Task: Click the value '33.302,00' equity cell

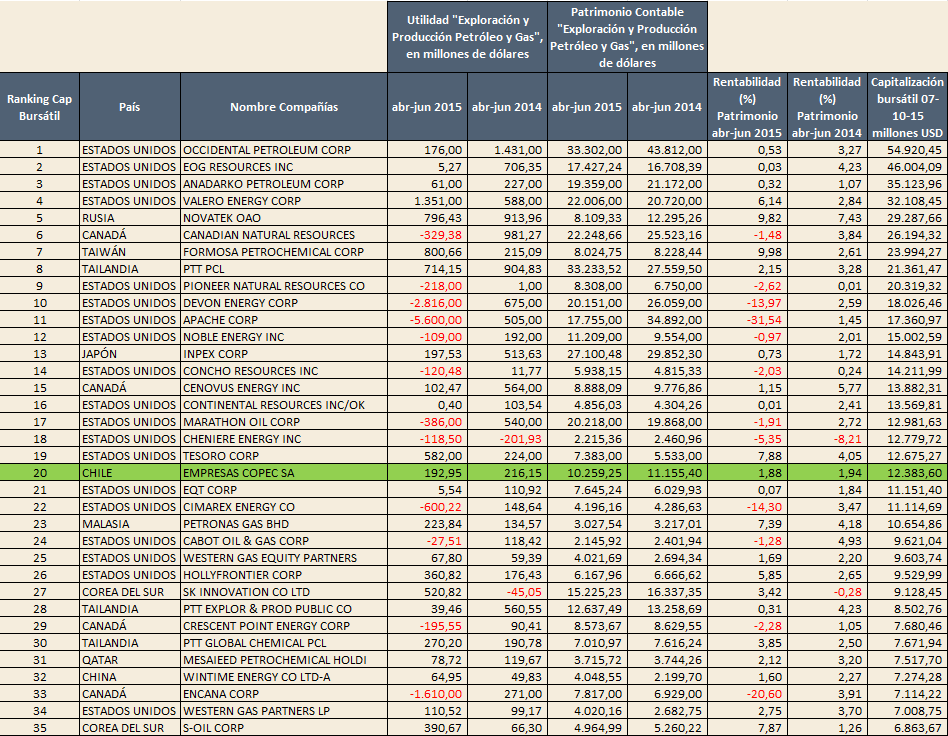Action: (587, 150)
